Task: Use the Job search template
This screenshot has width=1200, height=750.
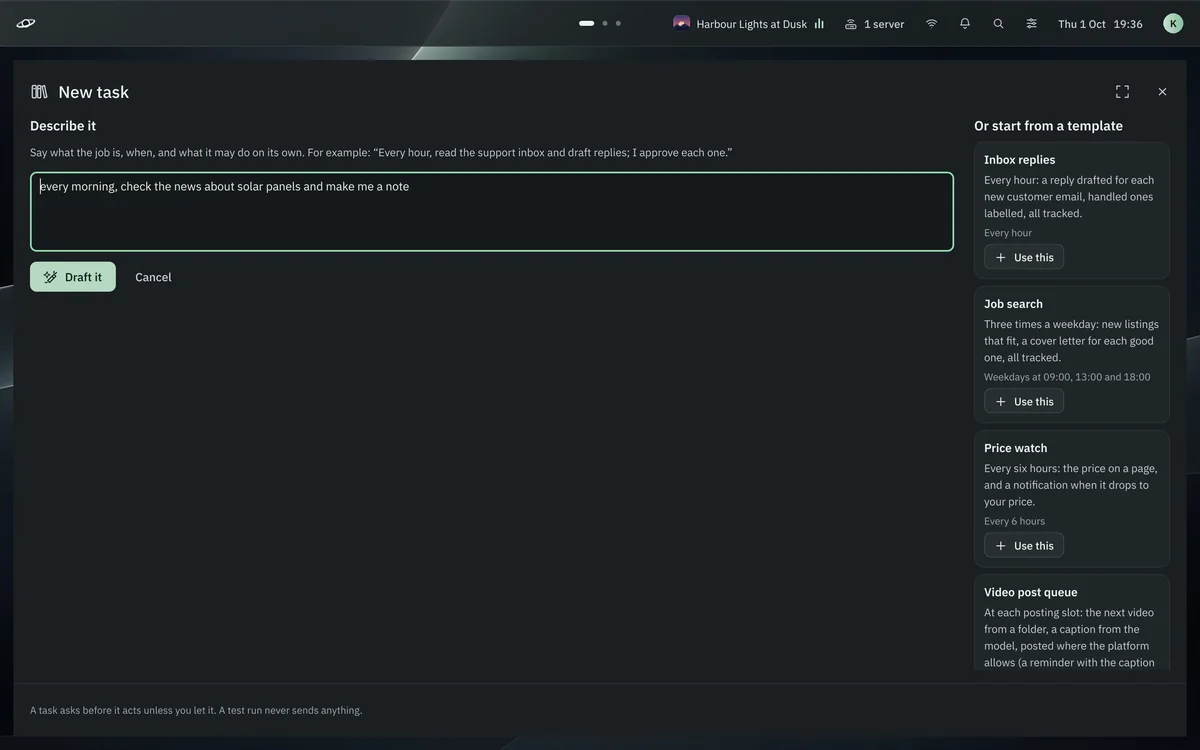Action: point(1024,401)
